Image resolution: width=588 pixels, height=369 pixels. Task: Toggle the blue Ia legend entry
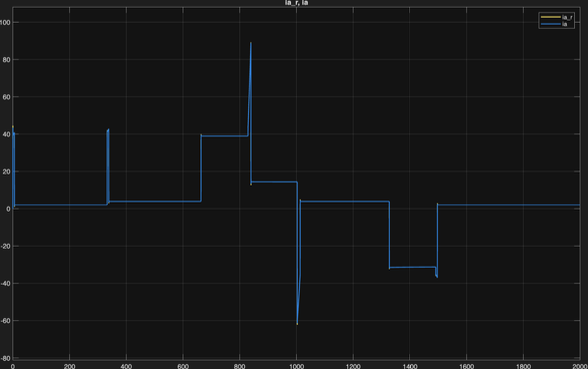(x=554, y=24)
